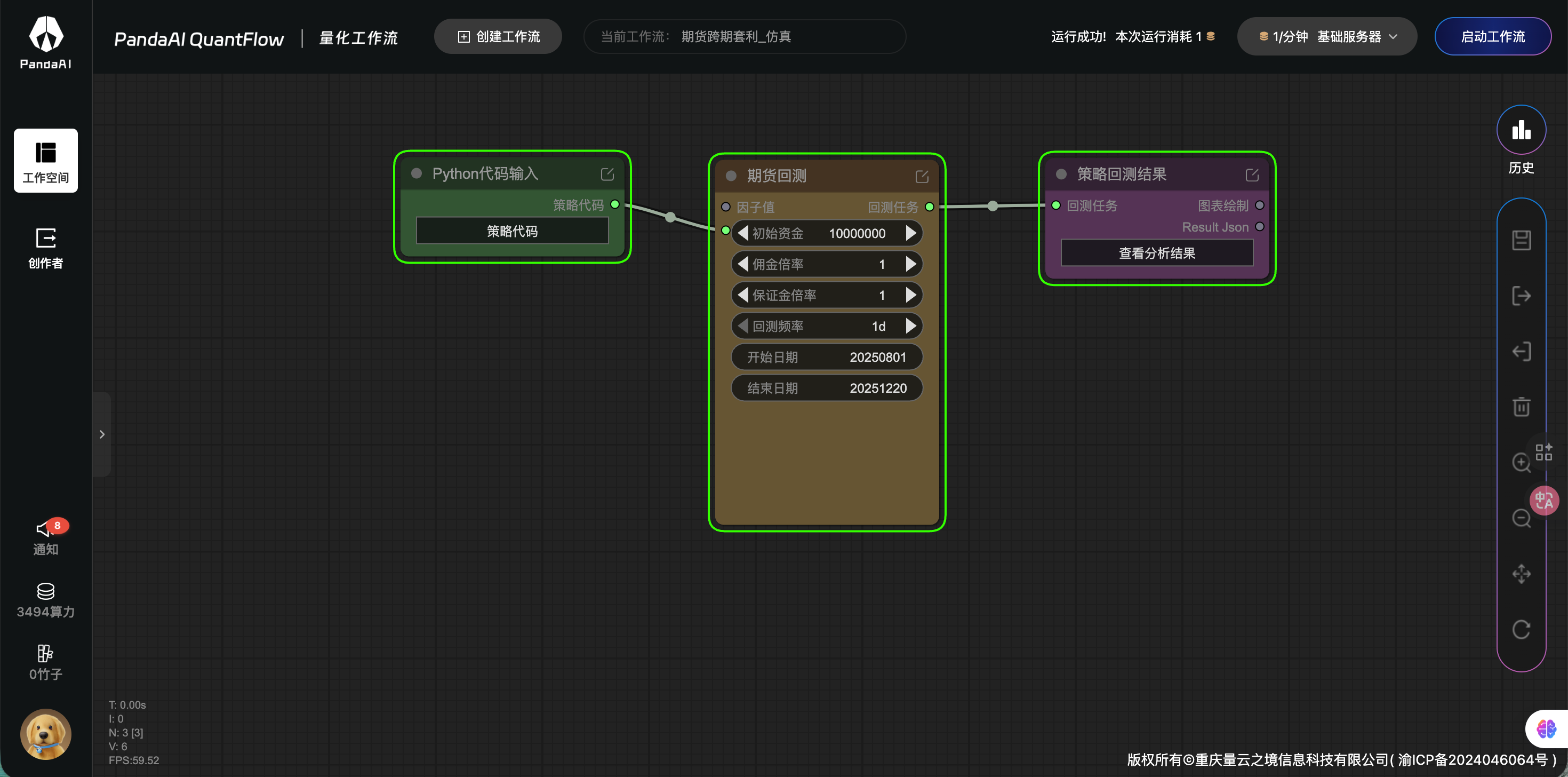Click the 创建工作流 button
Viewport: 1568px width, 777px height.
click(498, 36)
